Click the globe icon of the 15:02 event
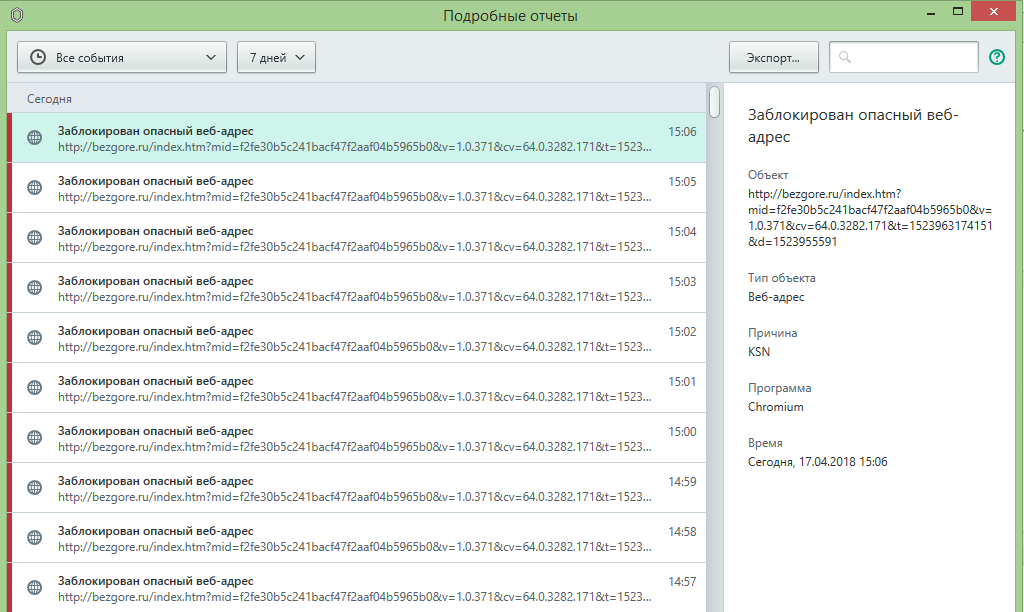Screen dimensions: 1024x612 (34, 338)
